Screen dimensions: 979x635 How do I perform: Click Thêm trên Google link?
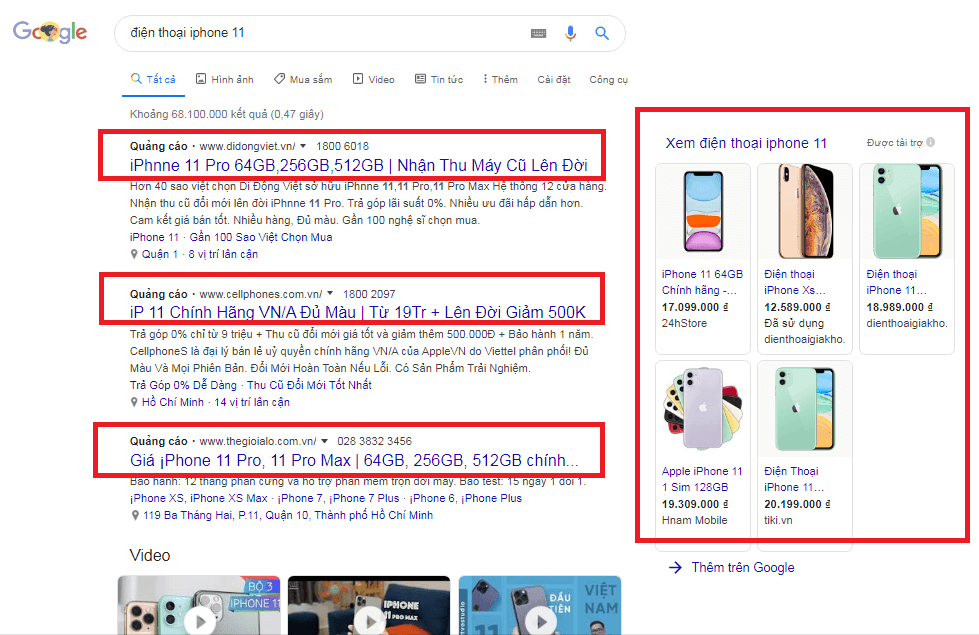[x=743, y=567]
